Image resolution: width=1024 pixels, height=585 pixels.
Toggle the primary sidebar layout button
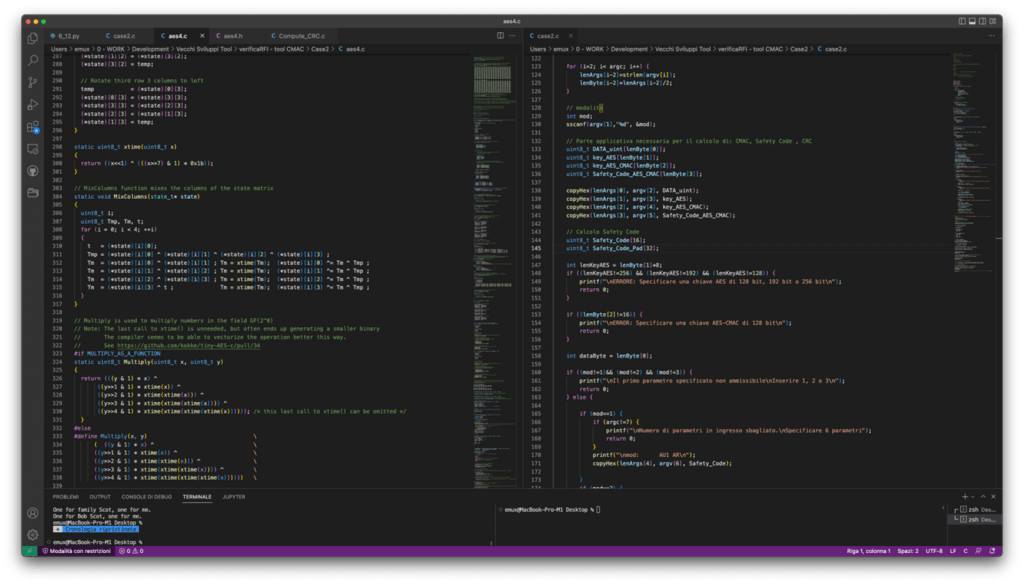tap(962, 22)
